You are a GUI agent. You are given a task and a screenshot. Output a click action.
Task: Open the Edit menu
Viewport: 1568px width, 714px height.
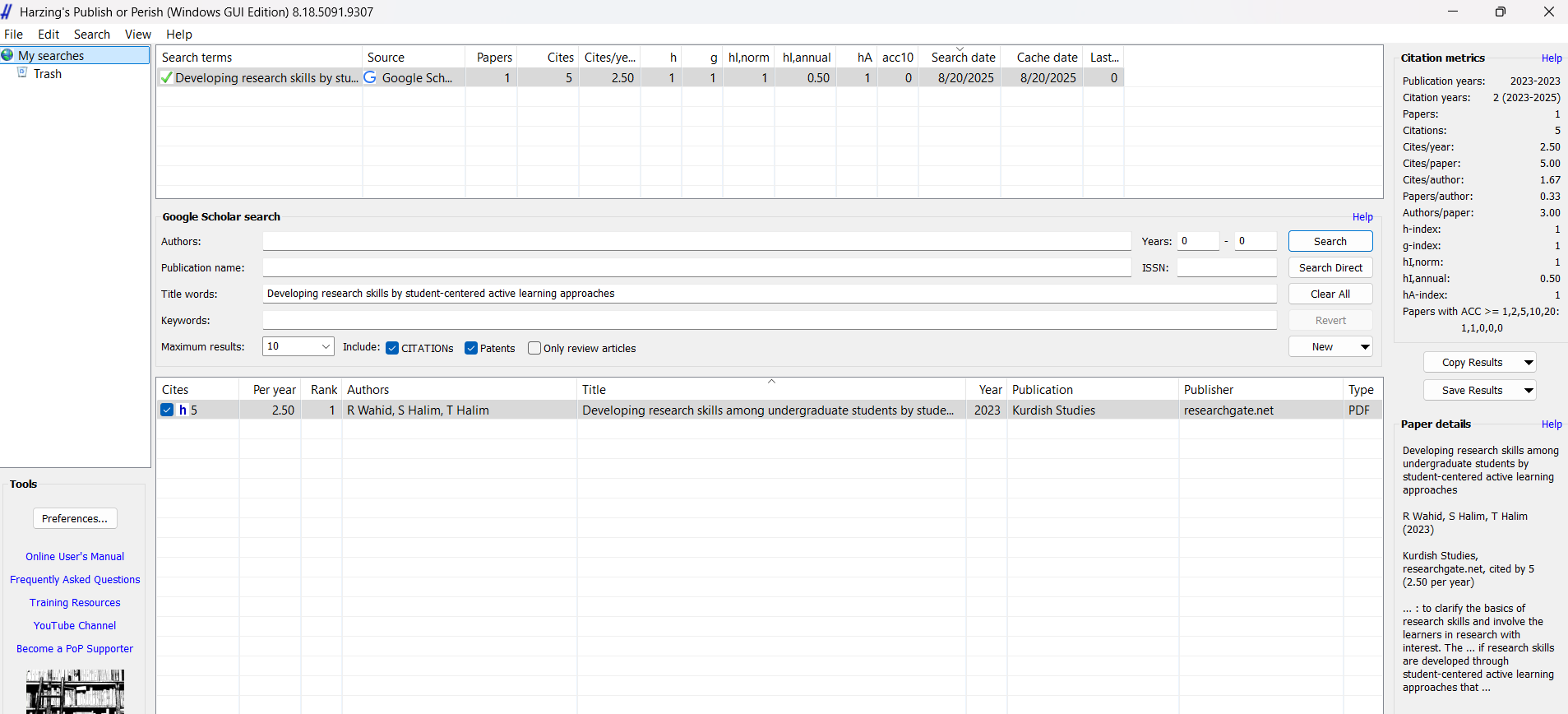point(48,35)
